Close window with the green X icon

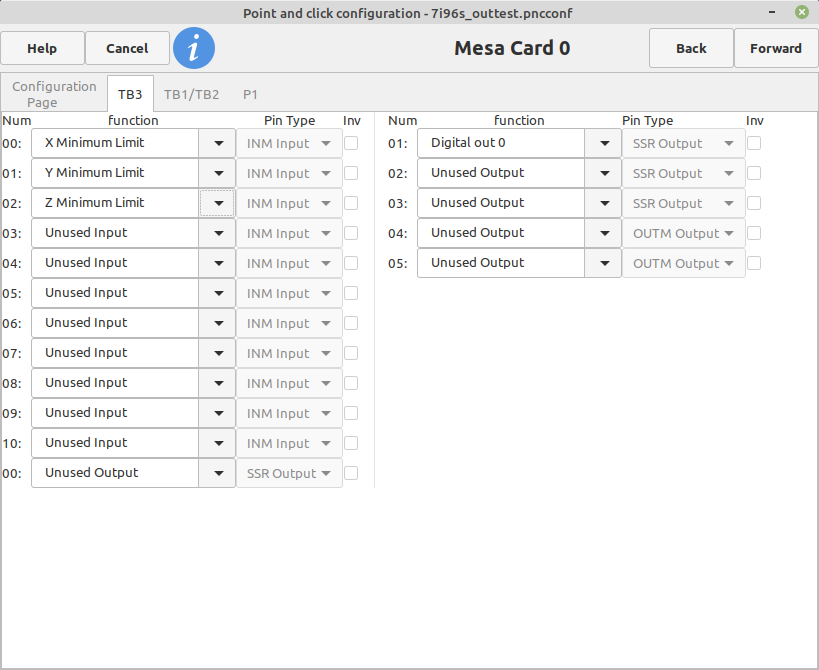click(802, 12)
